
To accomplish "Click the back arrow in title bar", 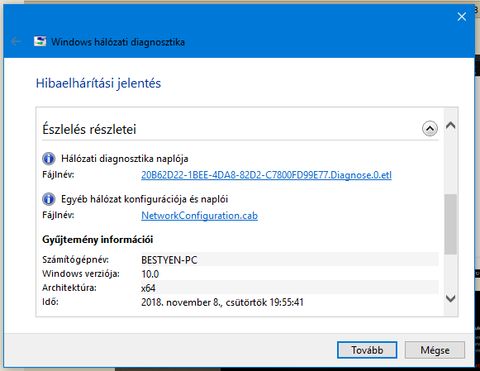I will click(x=15, y=42).
